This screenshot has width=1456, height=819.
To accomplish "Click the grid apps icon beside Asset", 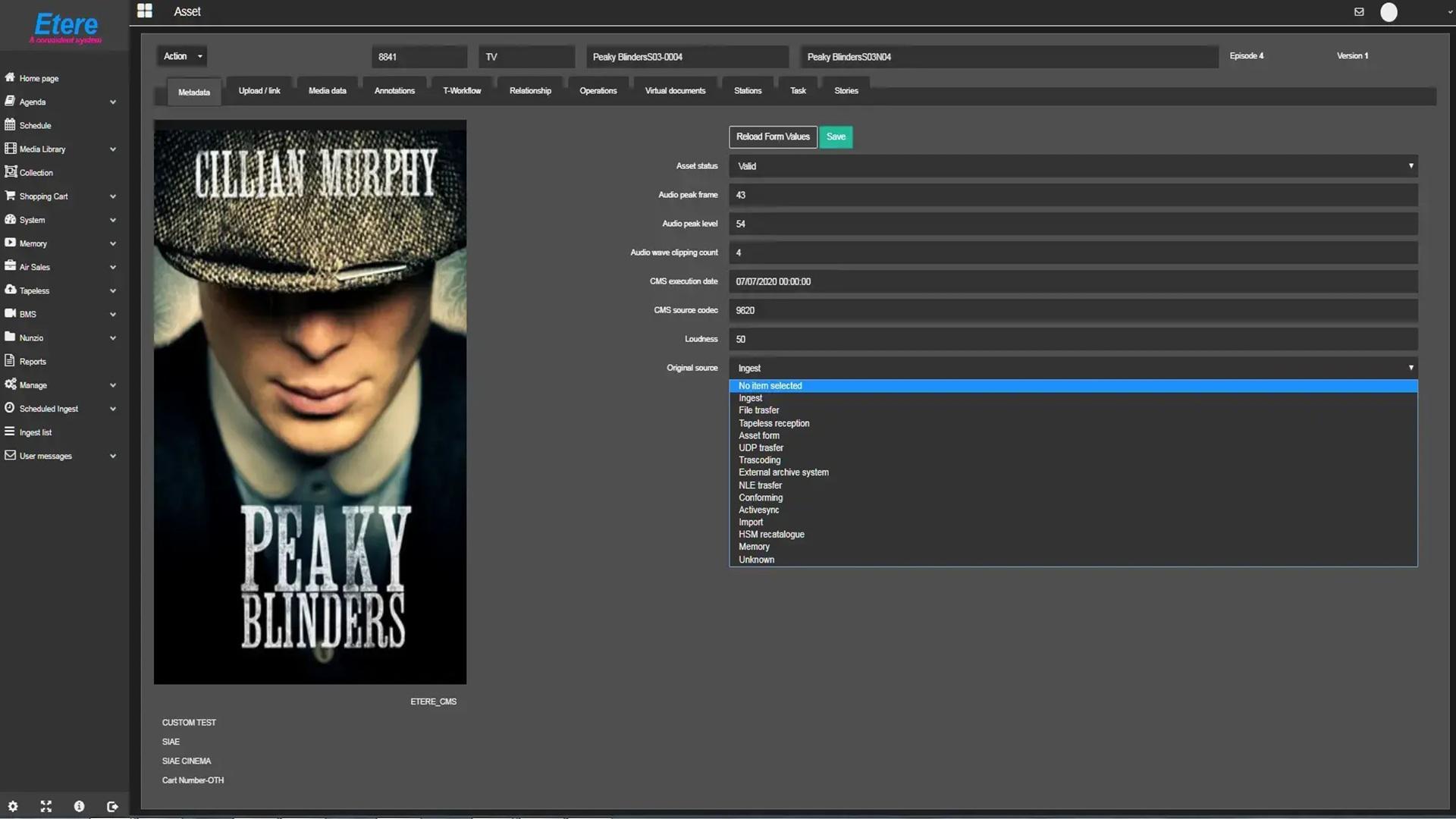I will point(145,11).
